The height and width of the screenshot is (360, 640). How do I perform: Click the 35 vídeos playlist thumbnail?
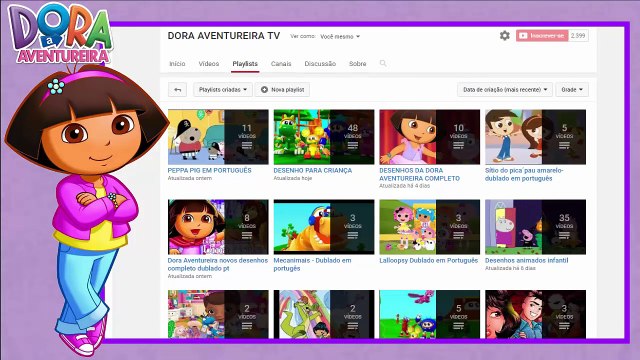tap(536, 227)
